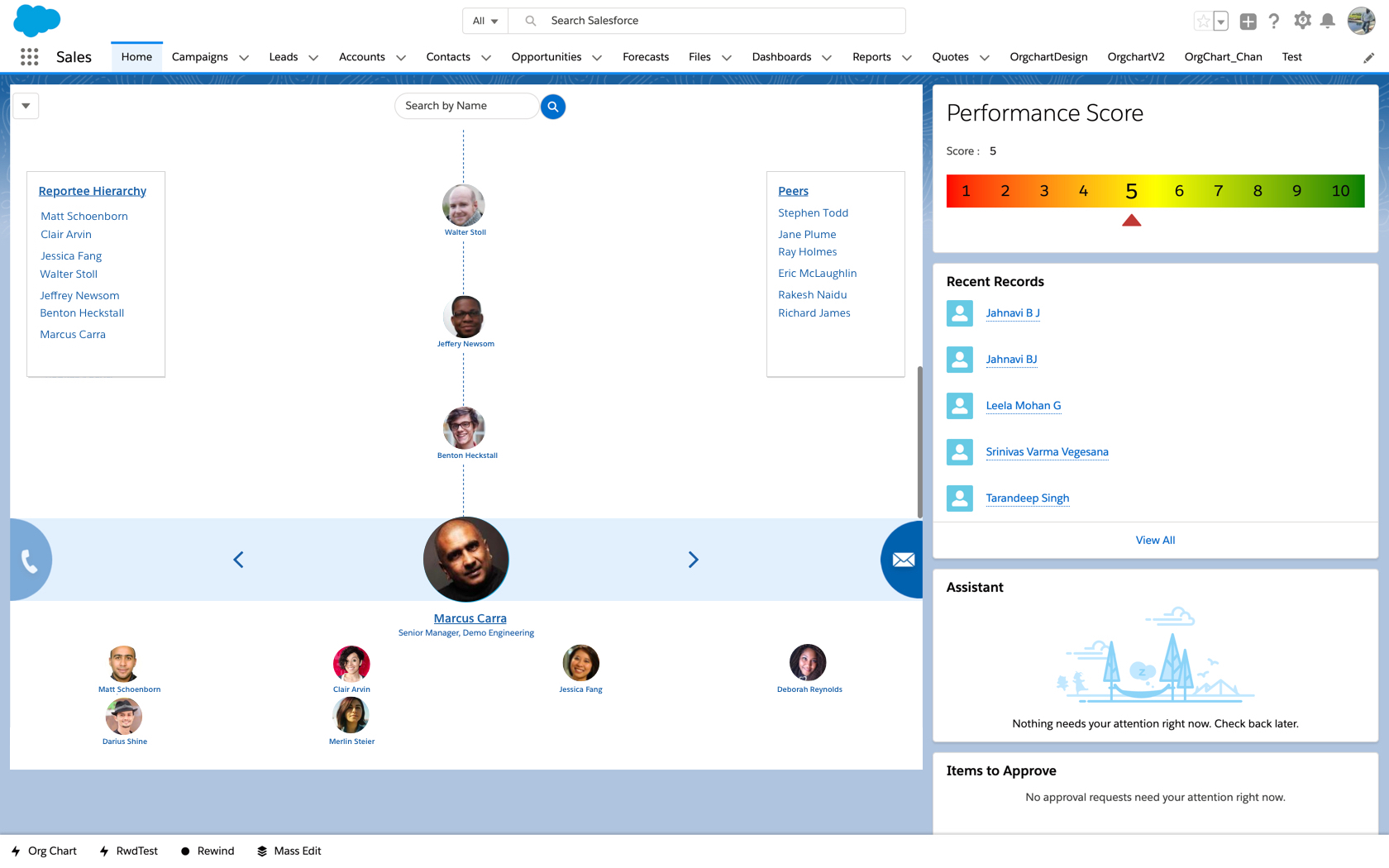The width and height of the screenshot is (1389, 868).
Task: Click the edit navigation pencil icon
Action: click(x=1369, y=58)
